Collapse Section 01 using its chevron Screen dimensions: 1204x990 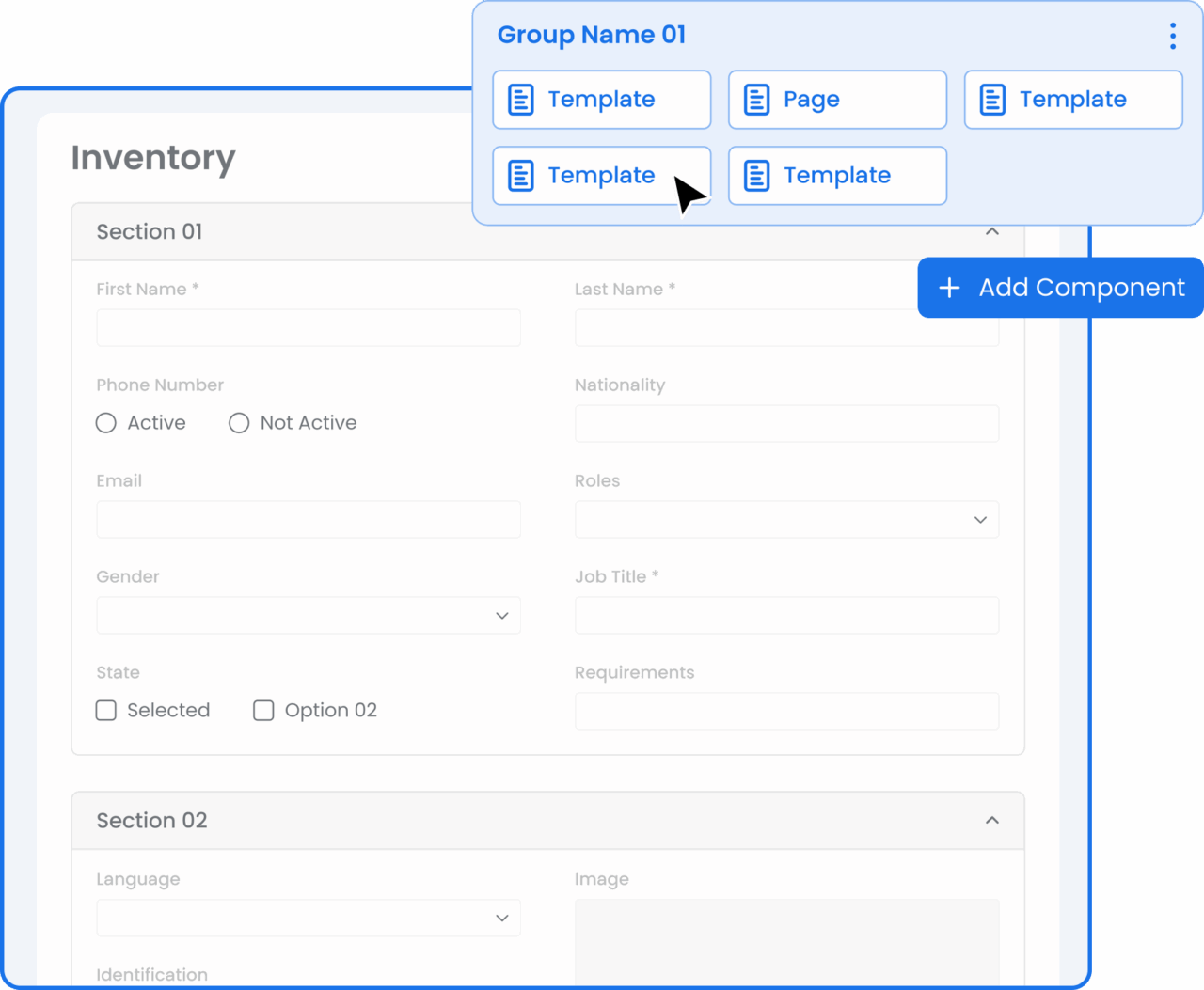[991, 232]
